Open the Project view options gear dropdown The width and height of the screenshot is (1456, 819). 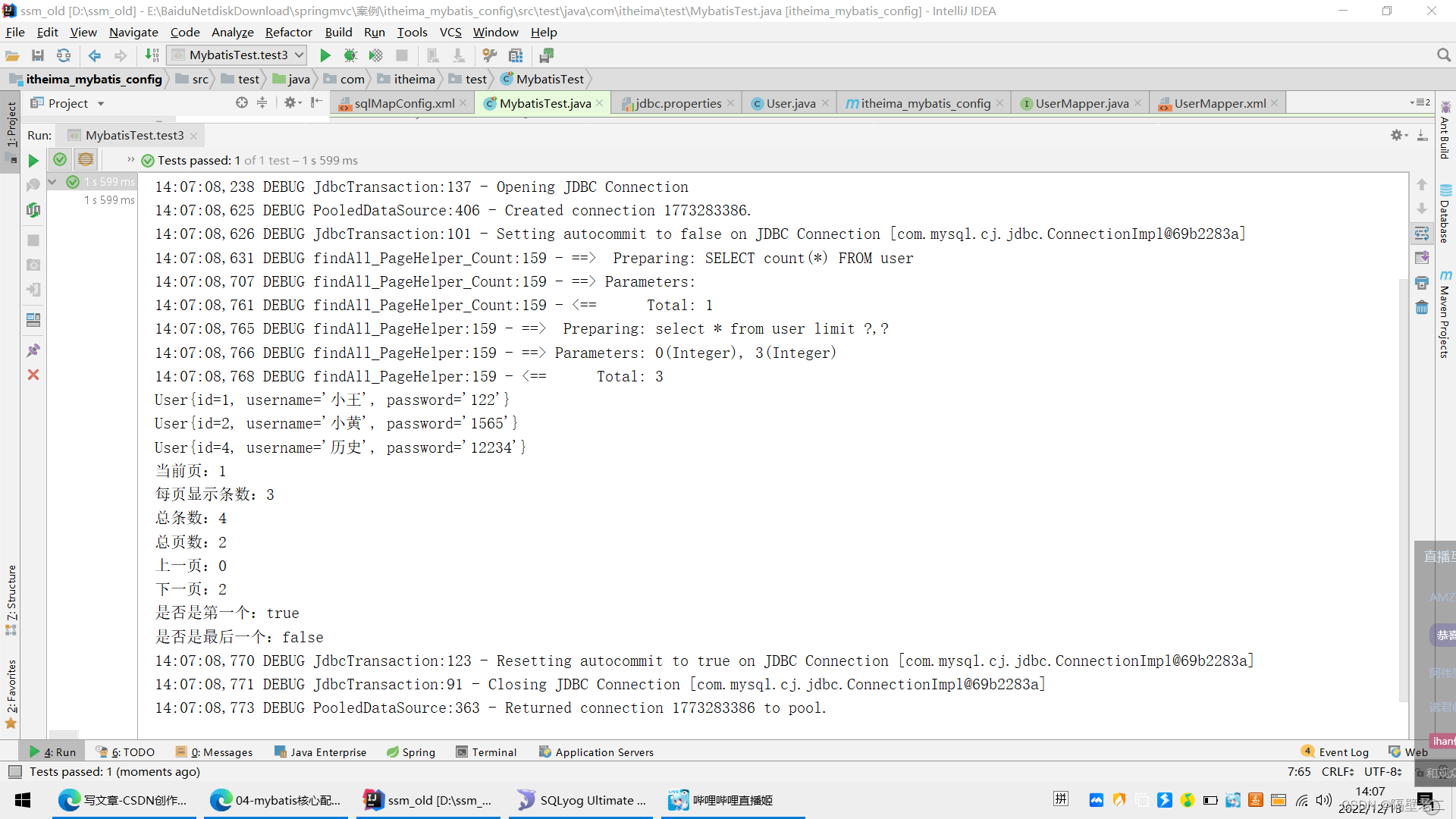click(x=293, y=102)
